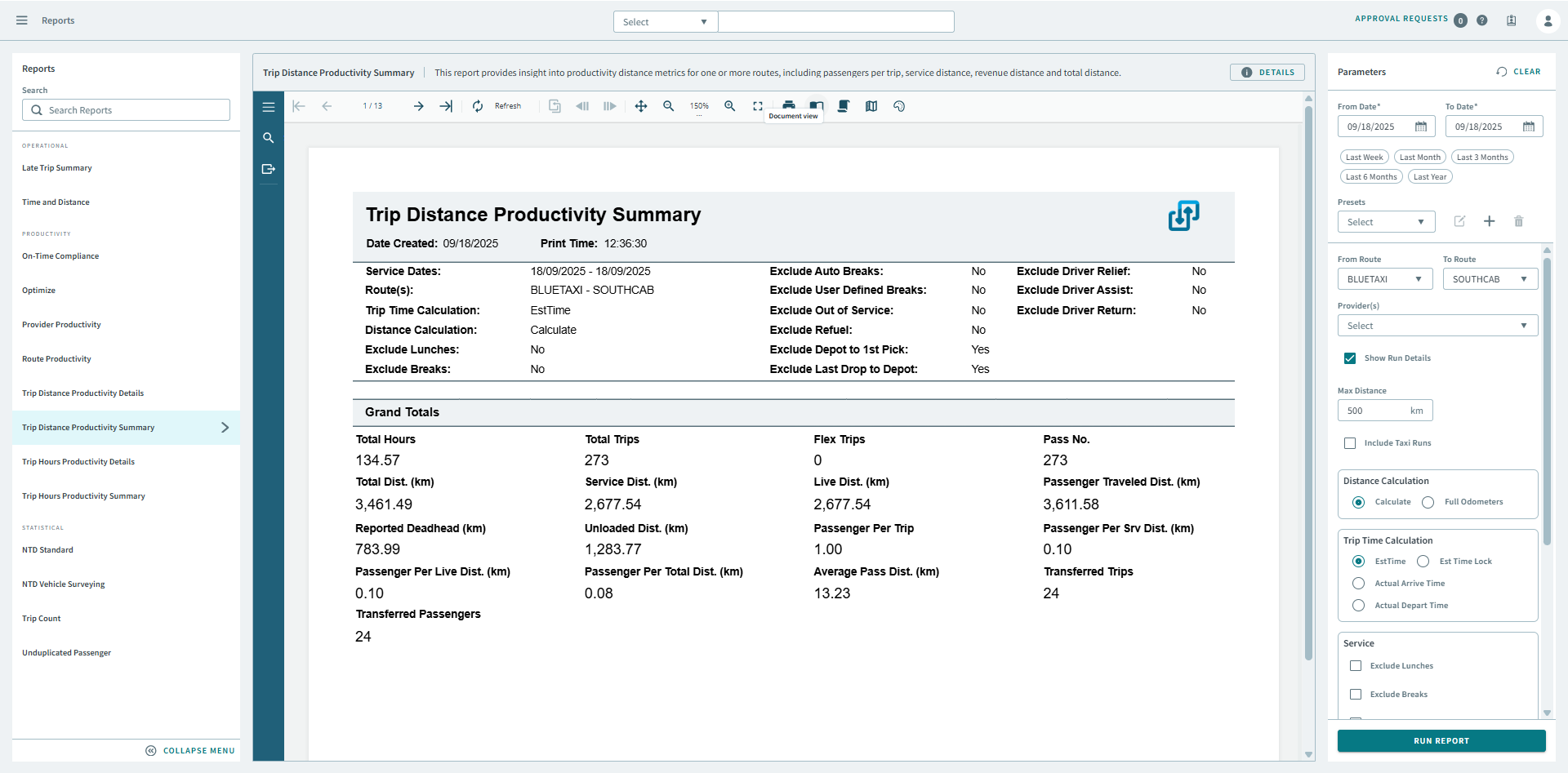Expand the Provider(s) Select dropdown
1568x773 pixels.
pos(1437,325)
